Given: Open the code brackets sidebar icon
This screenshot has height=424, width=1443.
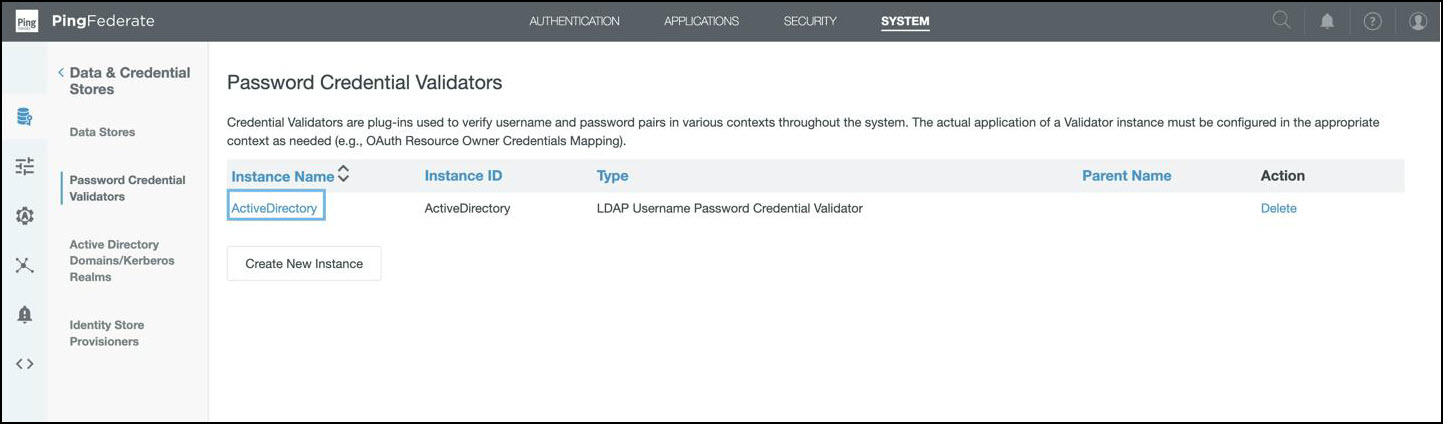Looking at the screenshot, I should [24, 363].
